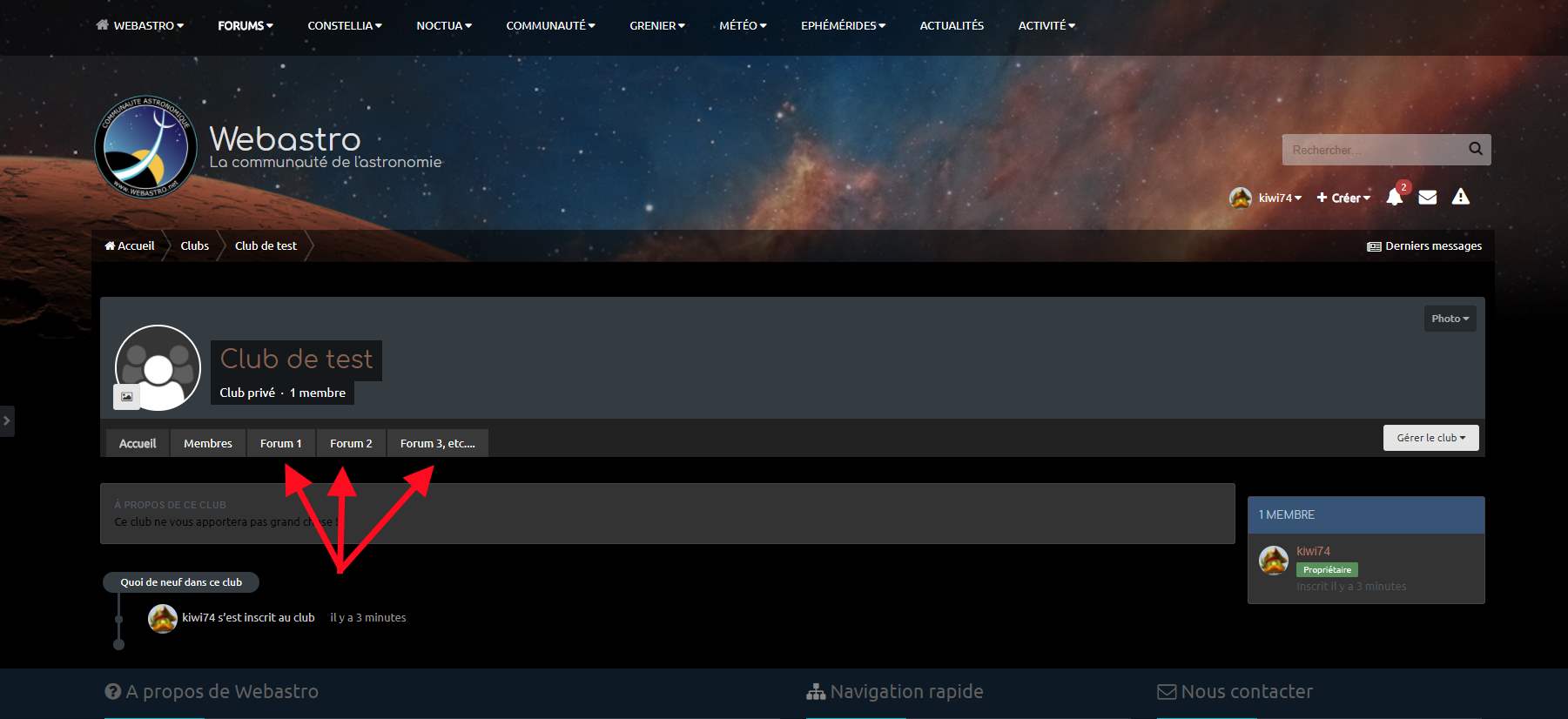Click the Club de test heading
The height and width of the screenshot is (719, 1568).
[296, 359]
